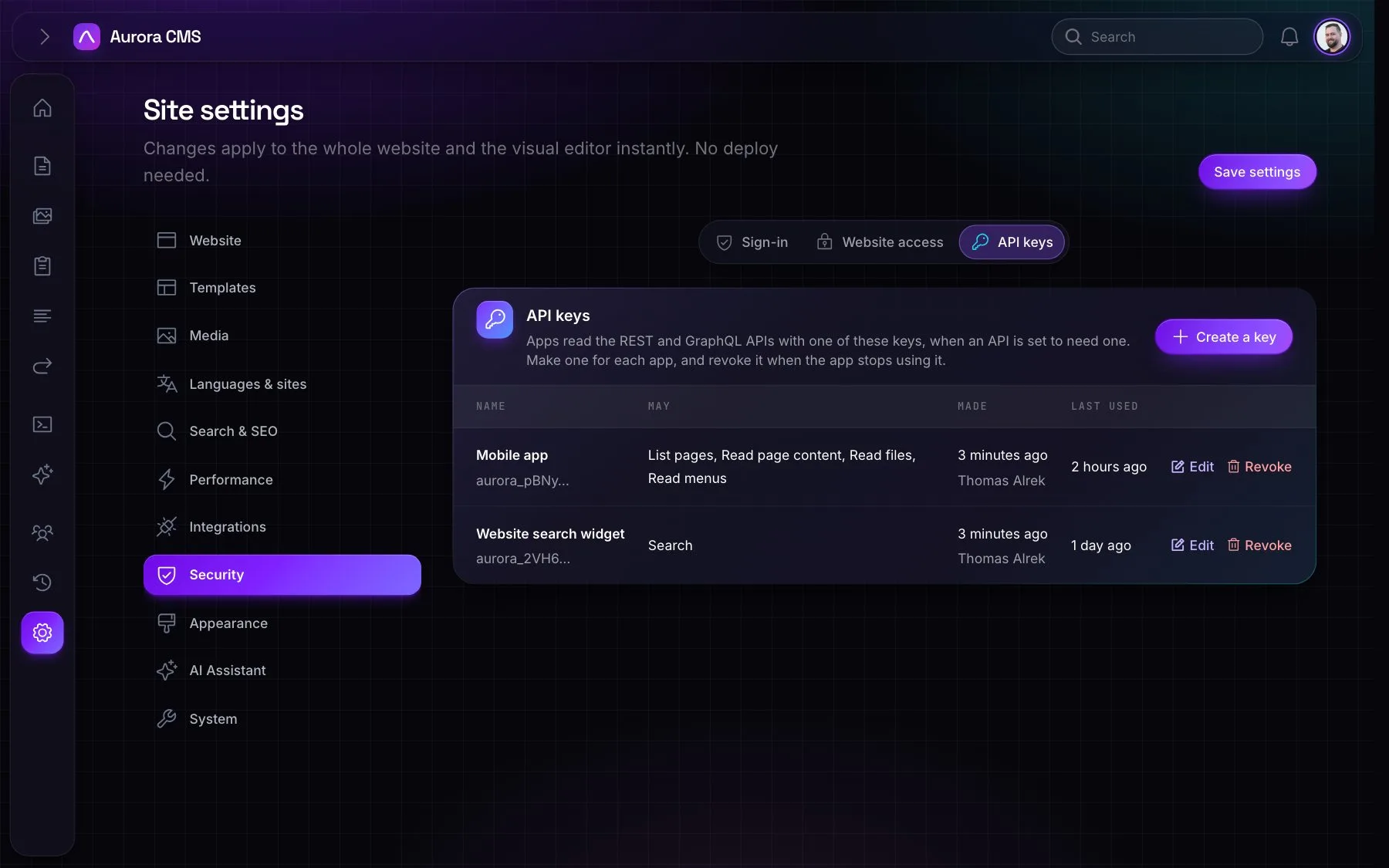Screen dimensions: 1389x868
Task: Expand the sidebar with the chevron arrow
Action: 45,37
